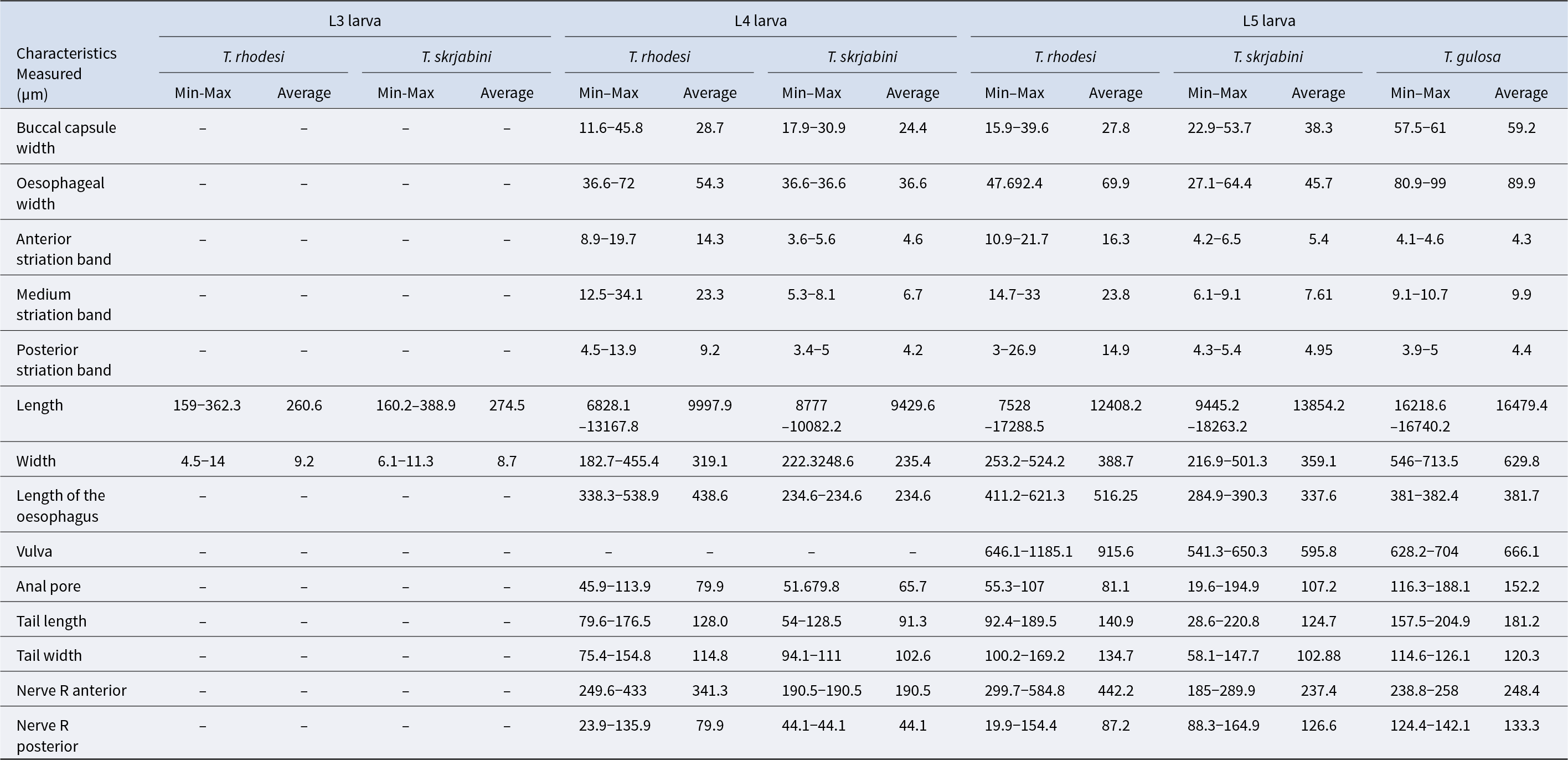1568x760 pixels.
Task: Click the average value 915.6
Action: click(x=1115, y=551)
